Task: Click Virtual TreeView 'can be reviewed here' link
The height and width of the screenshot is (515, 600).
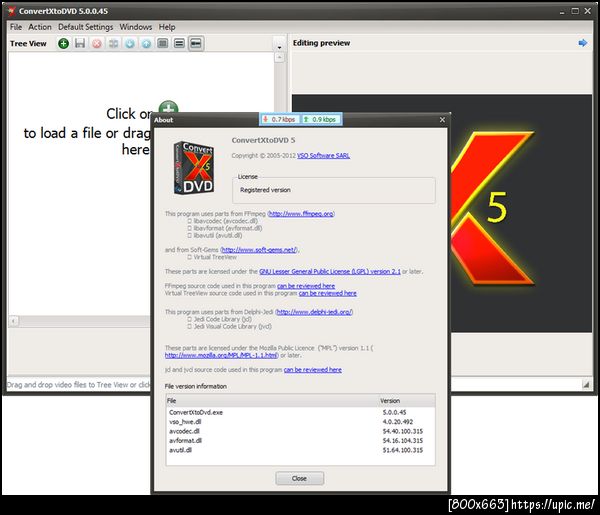Action: [x=328, y=293]
